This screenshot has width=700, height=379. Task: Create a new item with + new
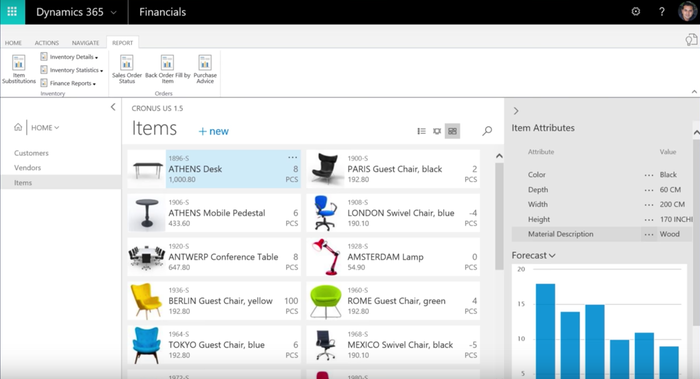point(213,131)
